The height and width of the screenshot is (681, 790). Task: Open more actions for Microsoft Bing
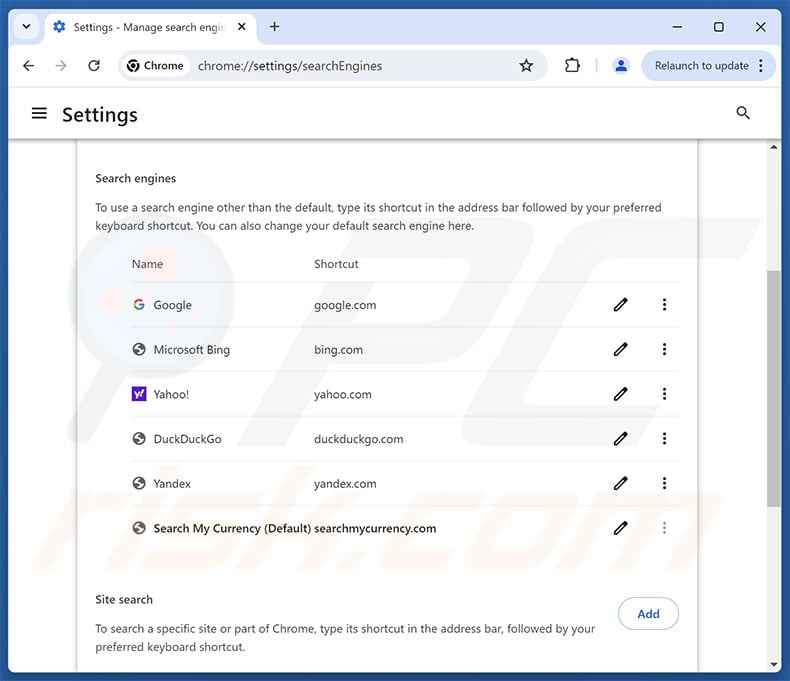(x=665, y=349)
